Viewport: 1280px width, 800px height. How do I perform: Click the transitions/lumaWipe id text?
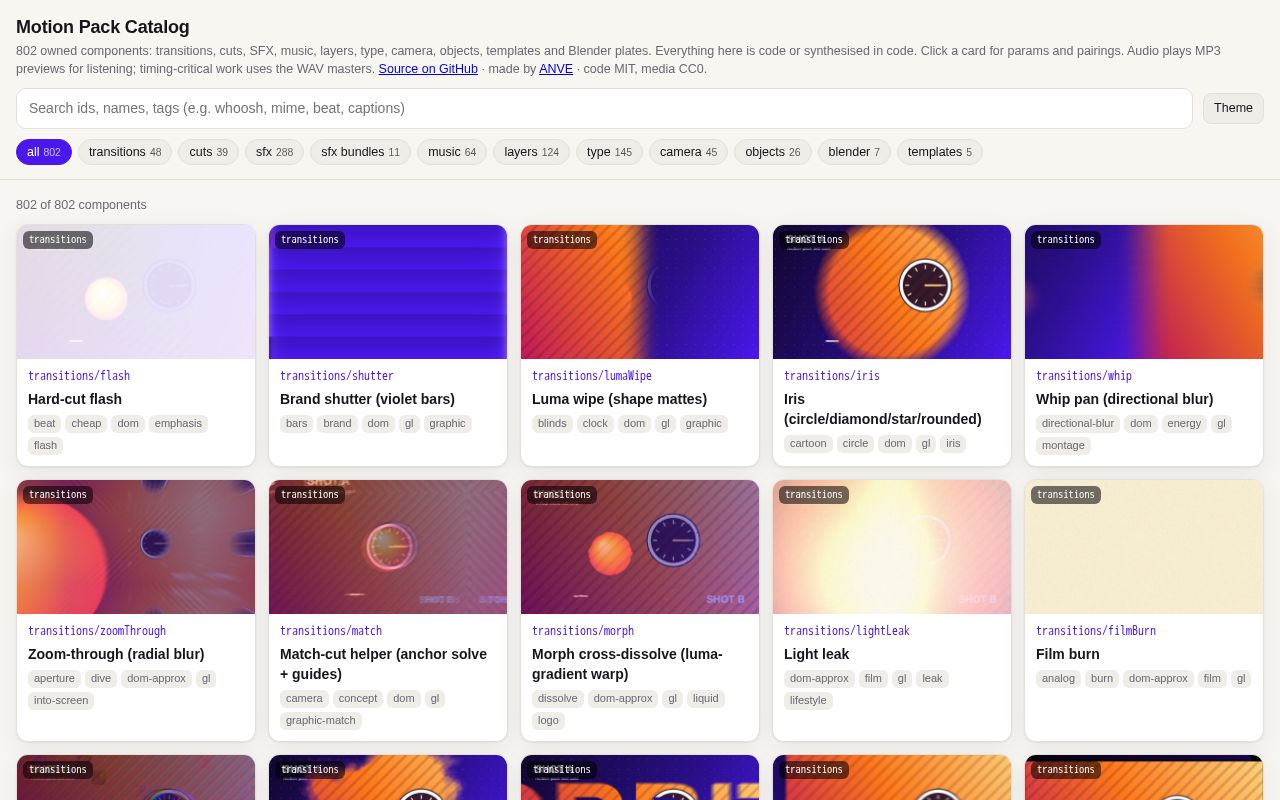592,376
